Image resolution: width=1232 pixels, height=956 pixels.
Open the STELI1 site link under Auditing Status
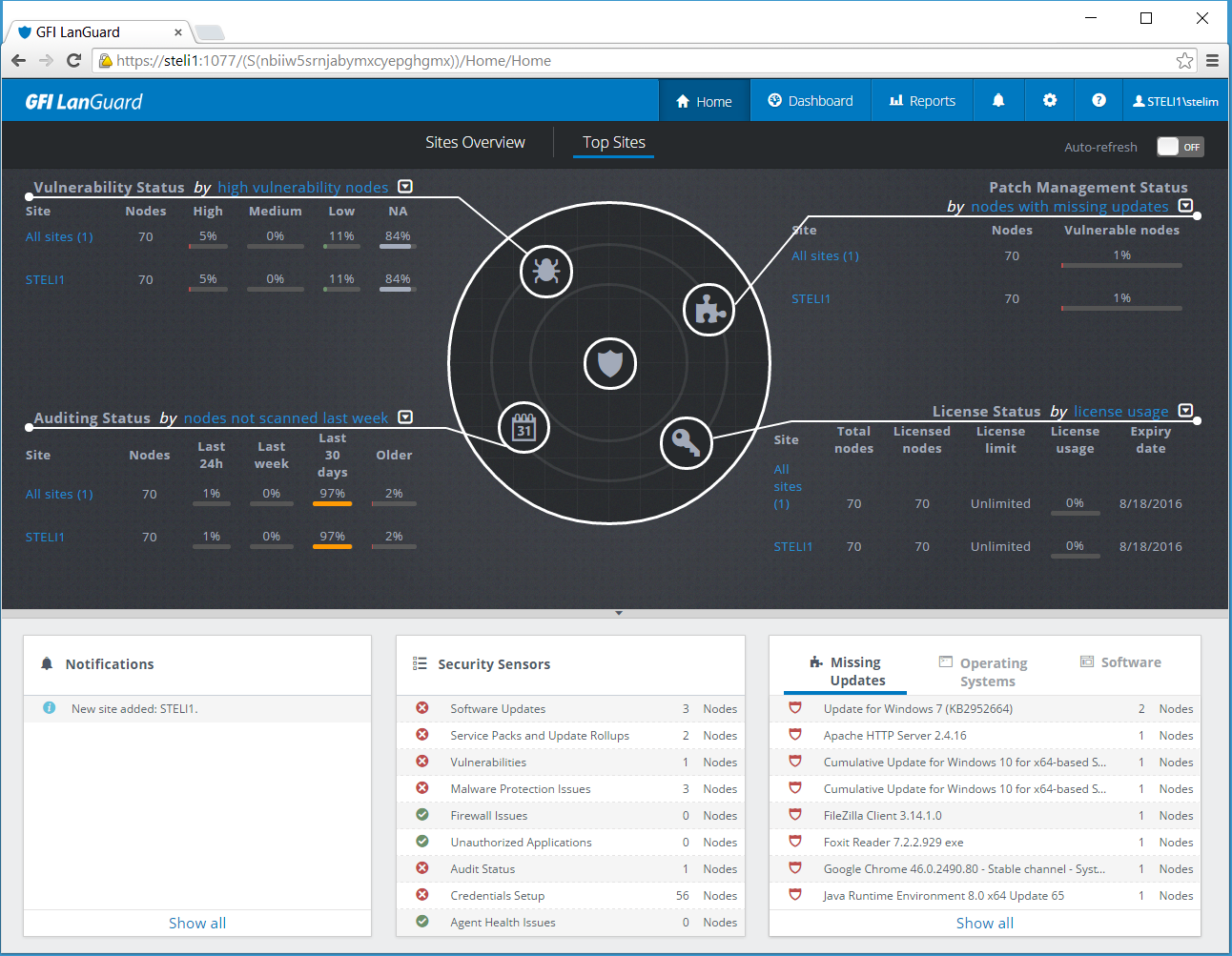click(x=45, y=536)
